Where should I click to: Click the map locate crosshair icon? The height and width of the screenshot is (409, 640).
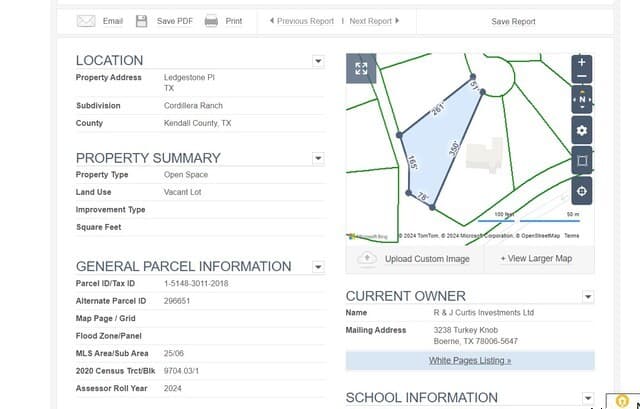point(582,191)
